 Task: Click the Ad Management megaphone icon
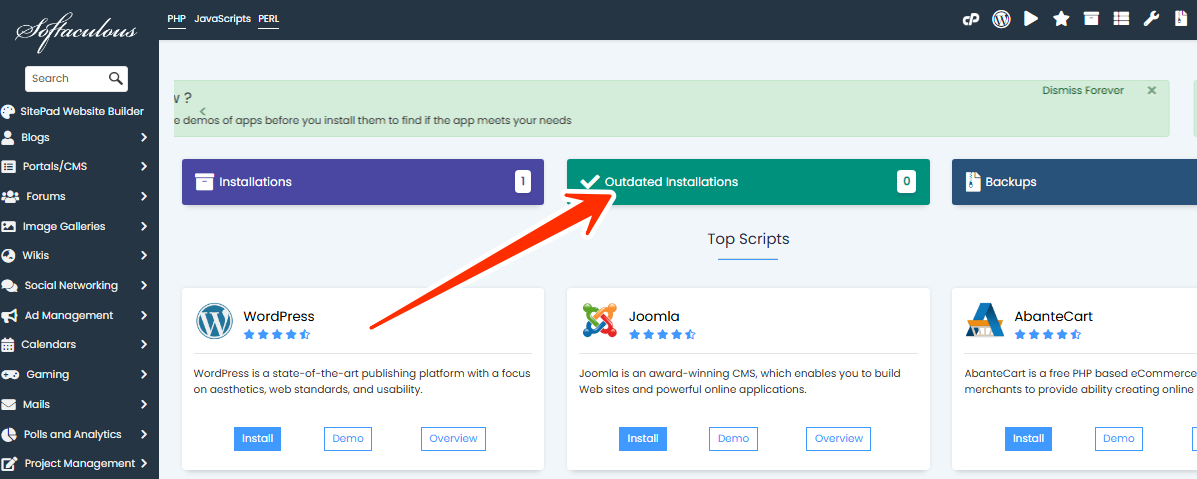(x=10, y=316)
